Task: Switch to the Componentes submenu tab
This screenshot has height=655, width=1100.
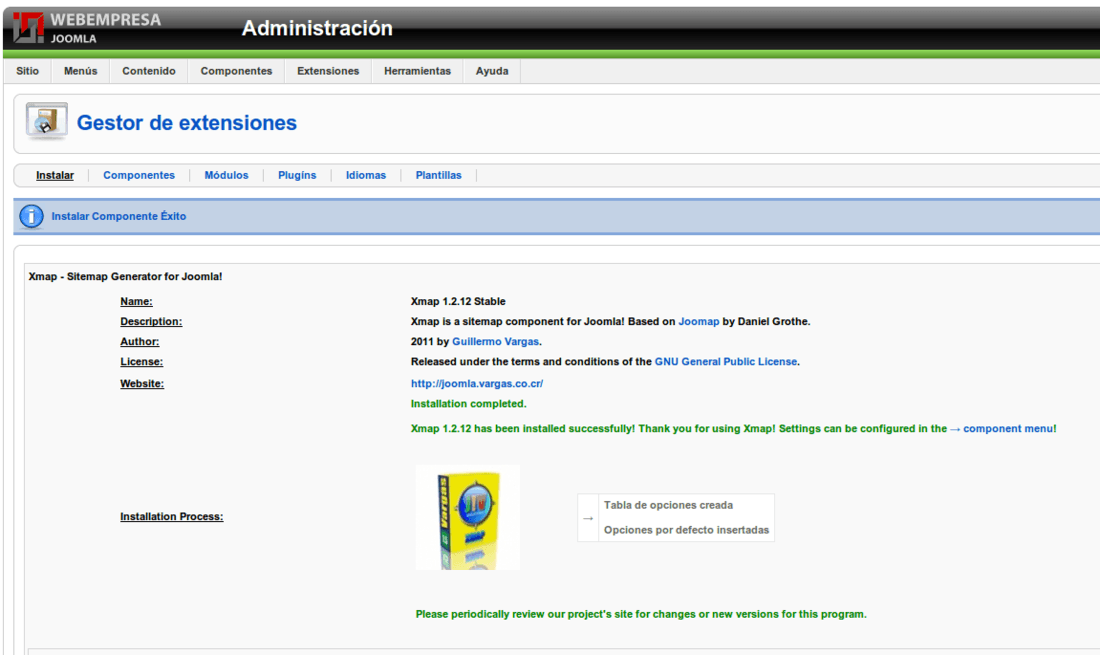Action: (139, 175)
